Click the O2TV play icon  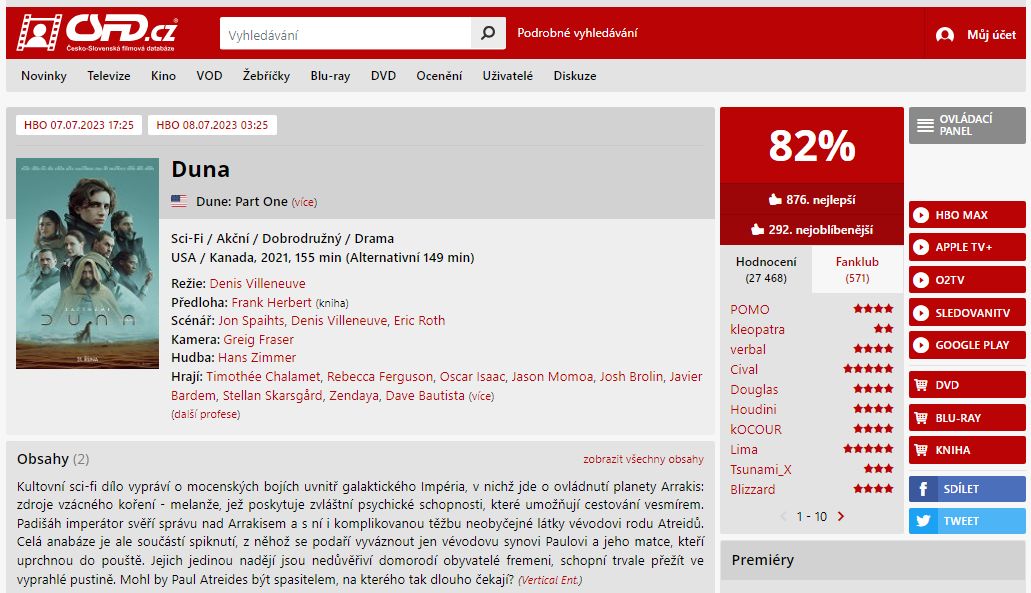tap(921, 280)
